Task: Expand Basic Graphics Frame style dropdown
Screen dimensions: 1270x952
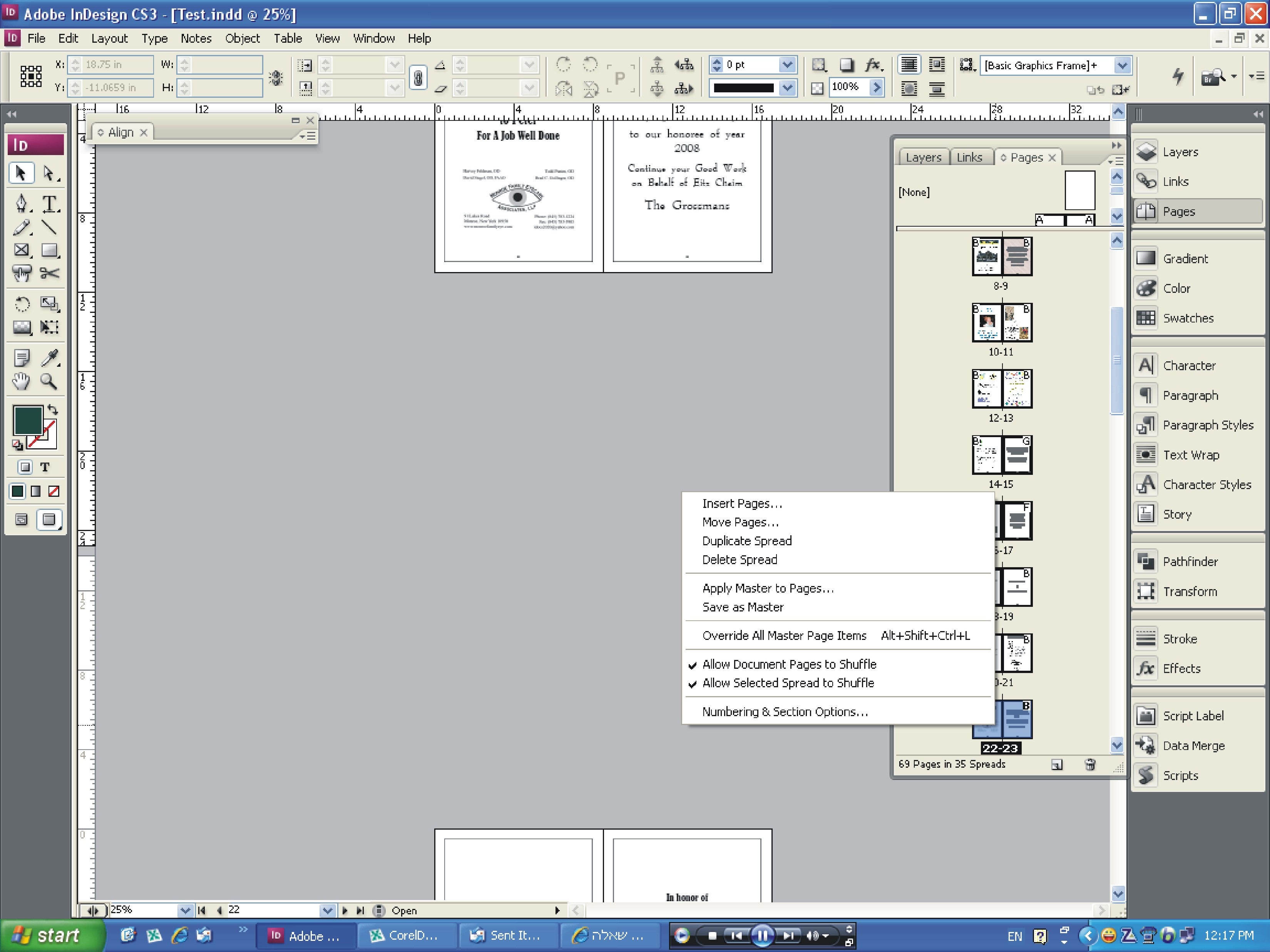Action: 1122,65
